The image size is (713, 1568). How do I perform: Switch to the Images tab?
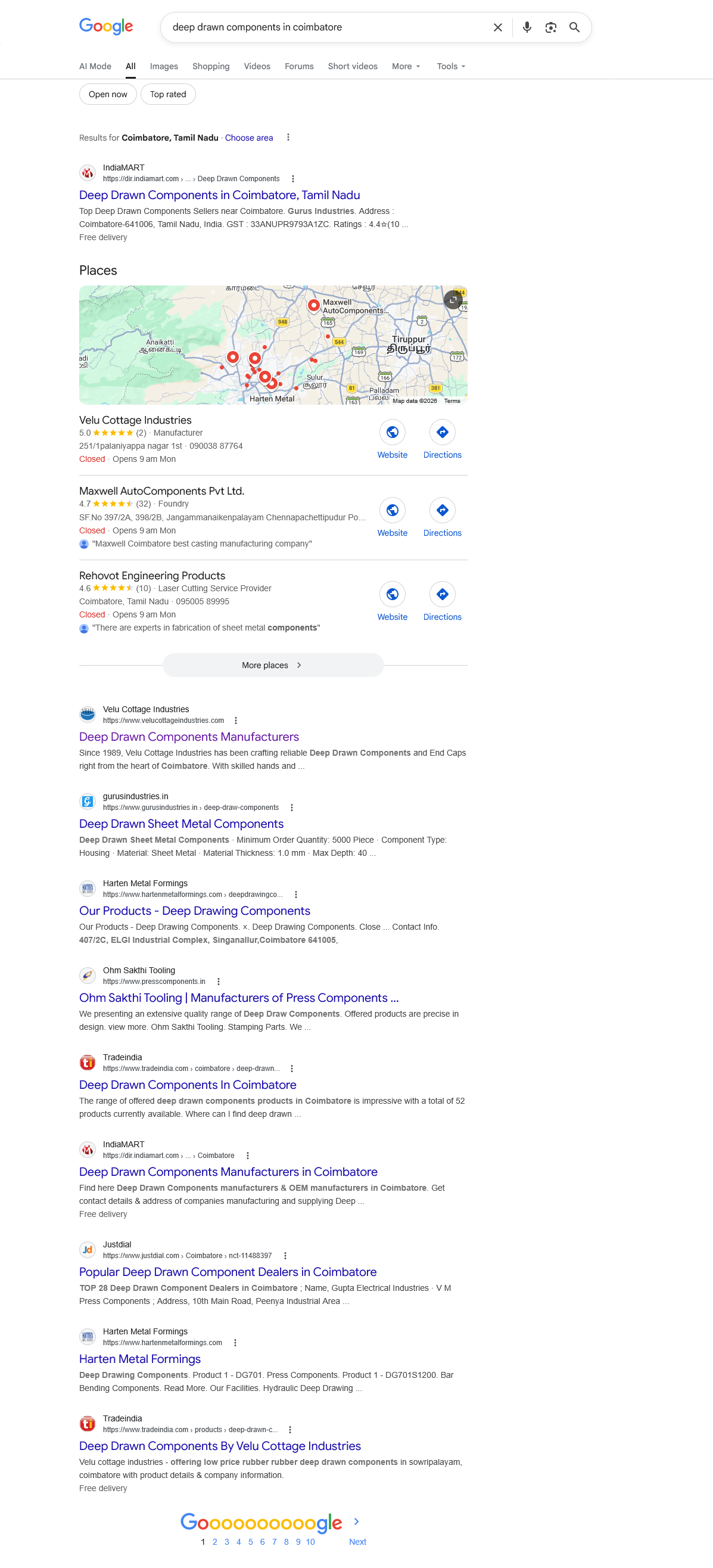[x=164, y=66]
